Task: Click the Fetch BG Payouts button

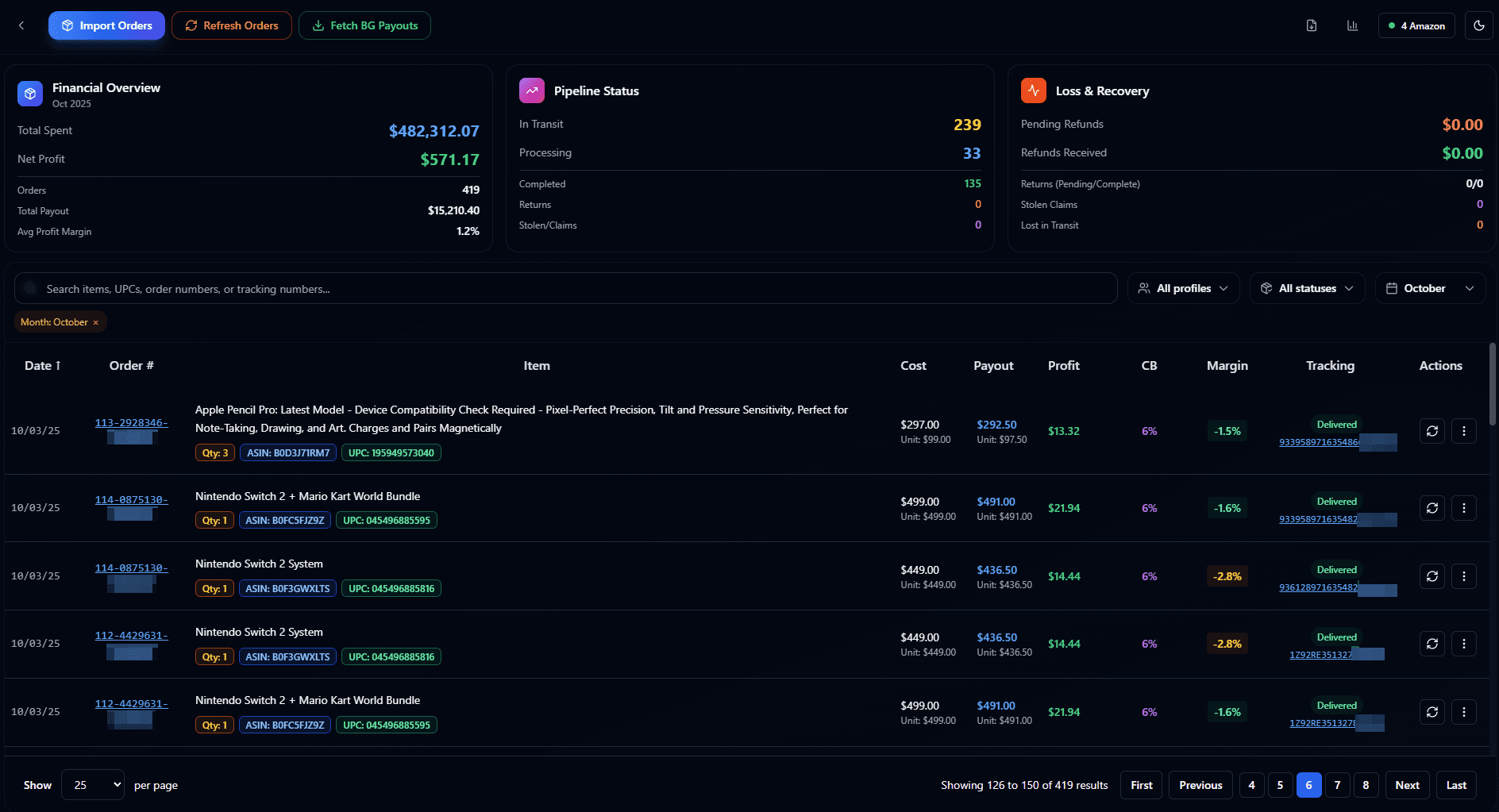Action: click(364, 25)
